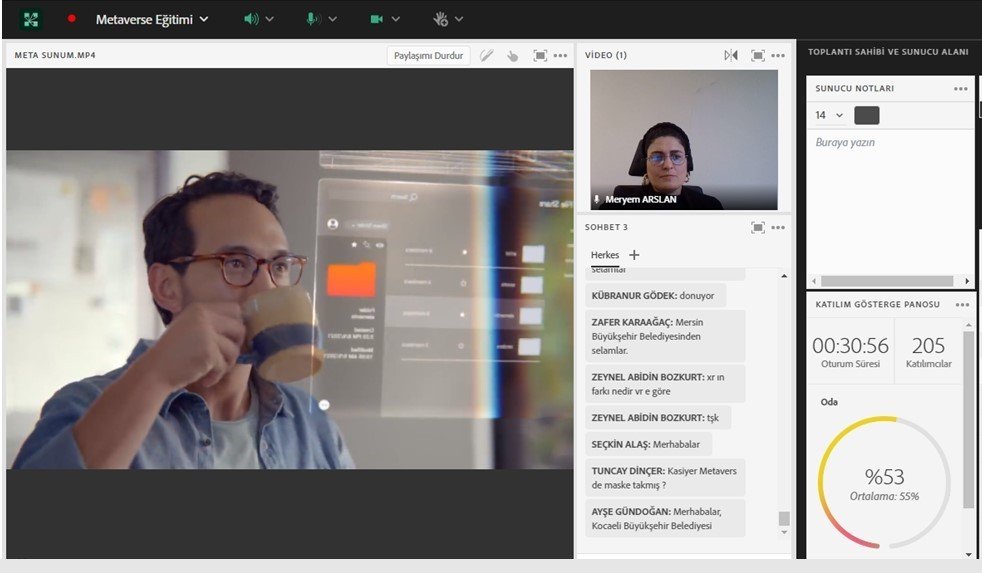Screen dimensions: 982x573
Task: Click the Adobe Connect logo icon
Action: pos(31,19)
